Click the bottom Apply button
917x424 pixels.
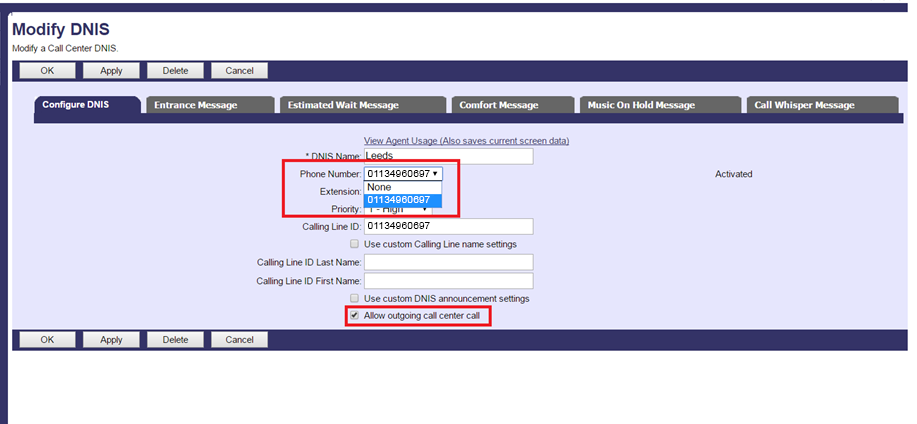tap(111, 340)
